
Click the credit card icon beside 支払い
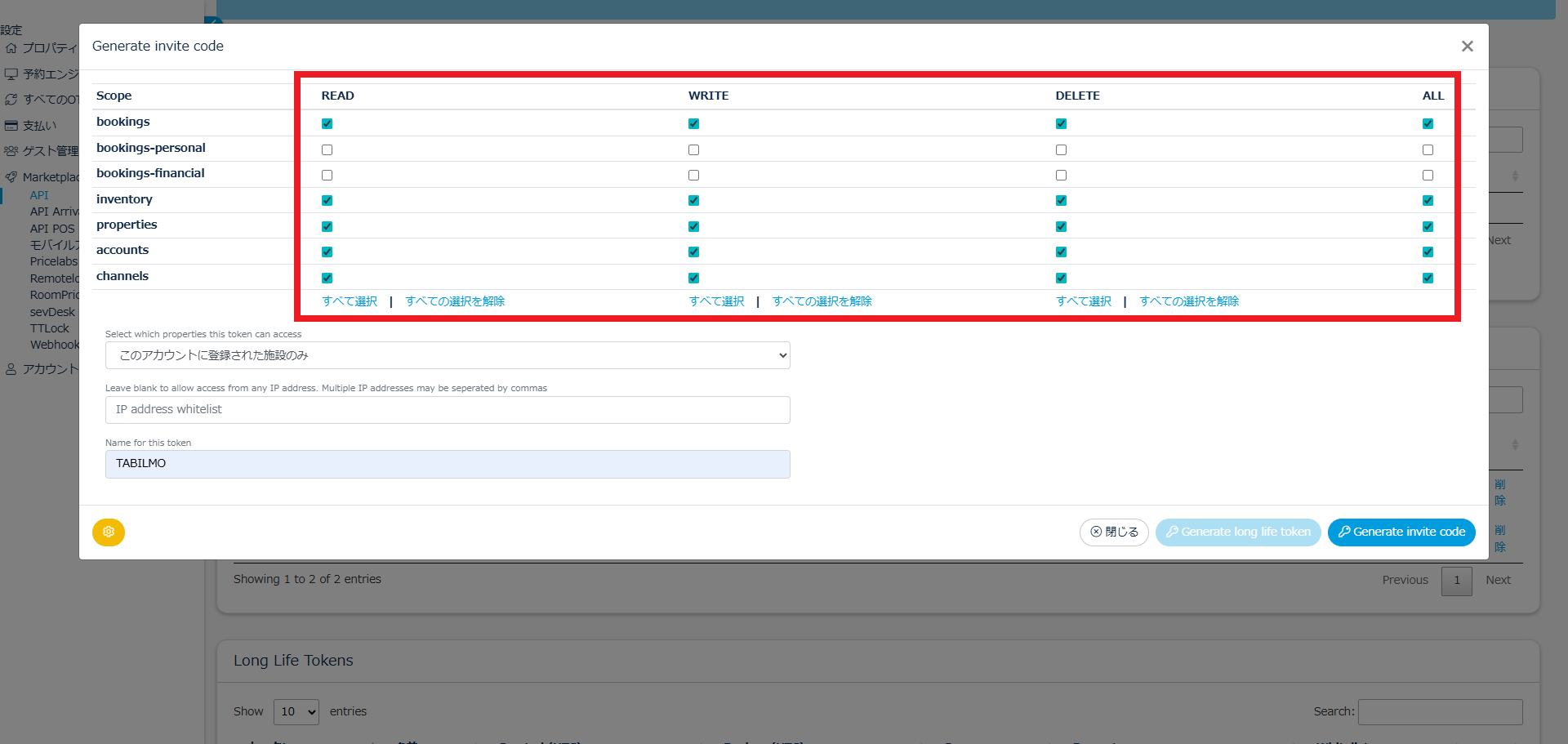(11, 126)
